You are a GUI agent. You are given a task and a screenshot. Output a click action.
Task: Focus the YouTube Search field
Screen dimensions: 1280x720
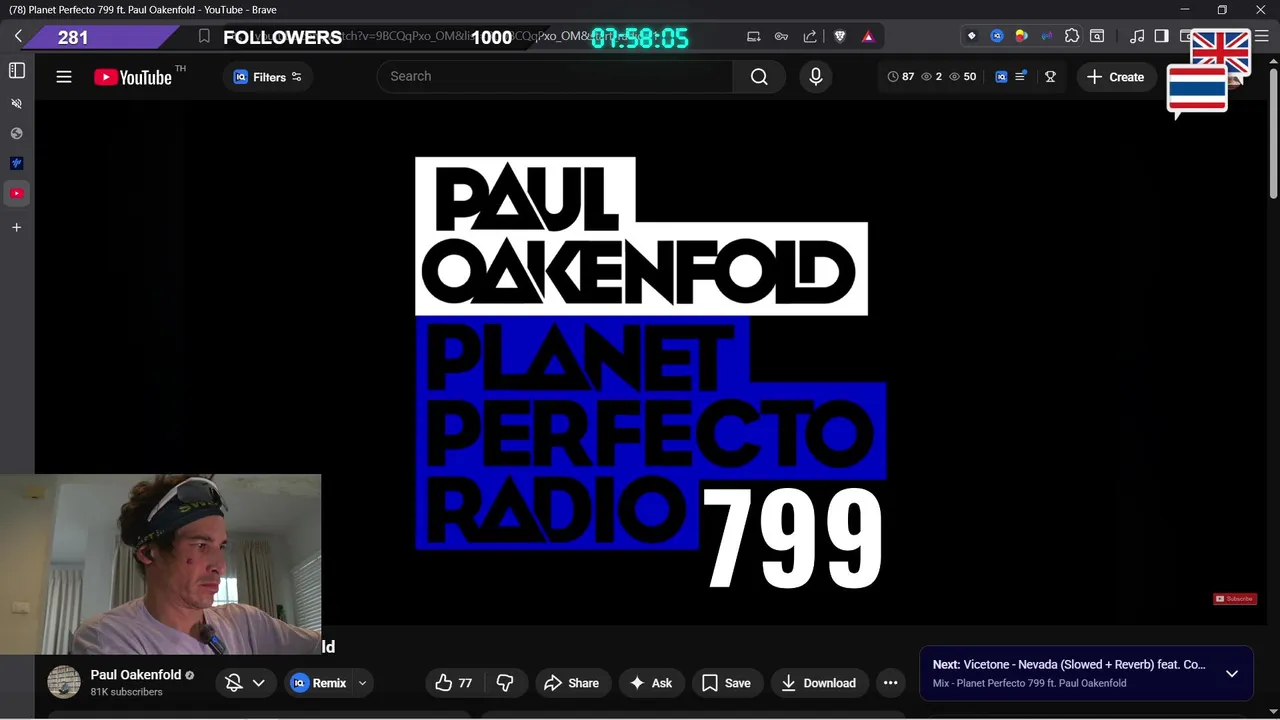[555, 76]
